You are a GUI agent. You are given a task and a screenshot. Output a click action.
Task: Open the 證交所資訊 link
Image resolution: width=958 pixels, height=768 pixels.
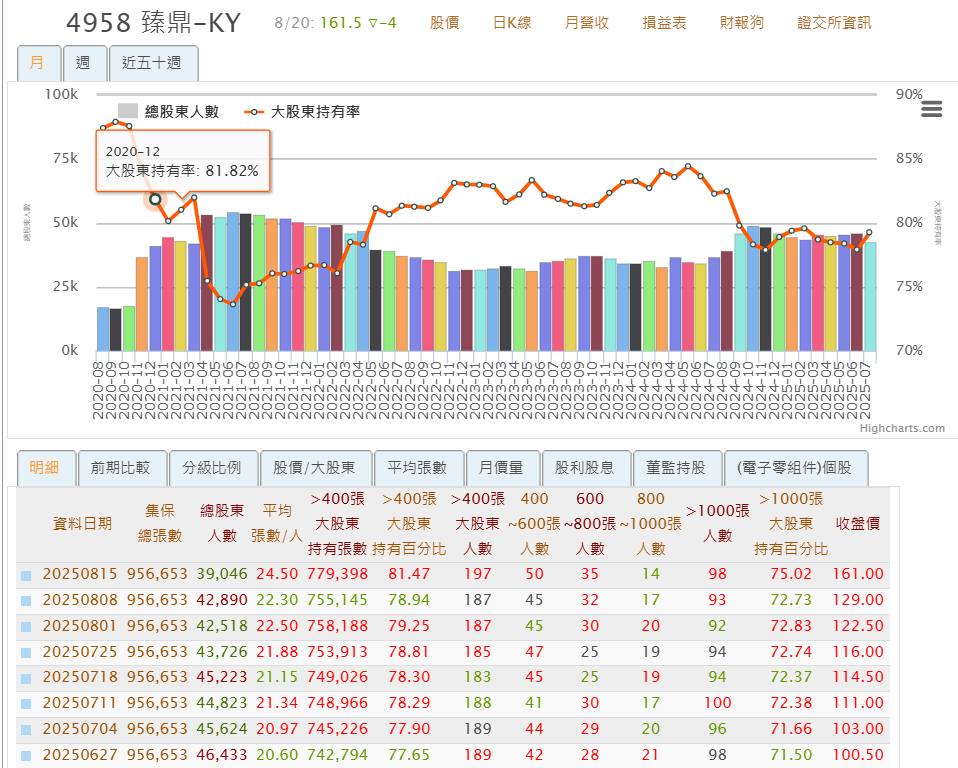pos(833,22)
